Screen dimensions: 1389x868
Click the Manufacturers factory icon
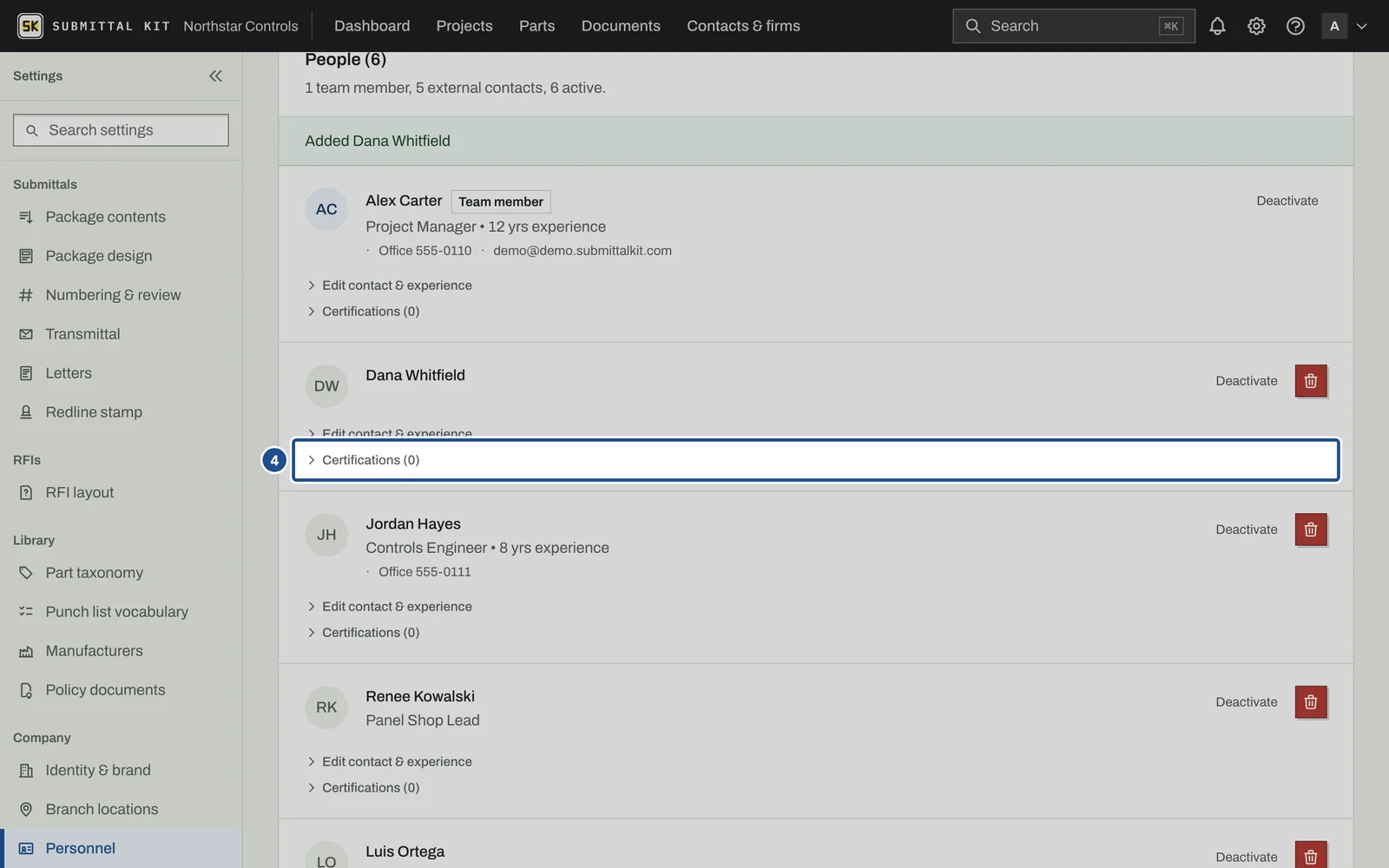[26, 651]
